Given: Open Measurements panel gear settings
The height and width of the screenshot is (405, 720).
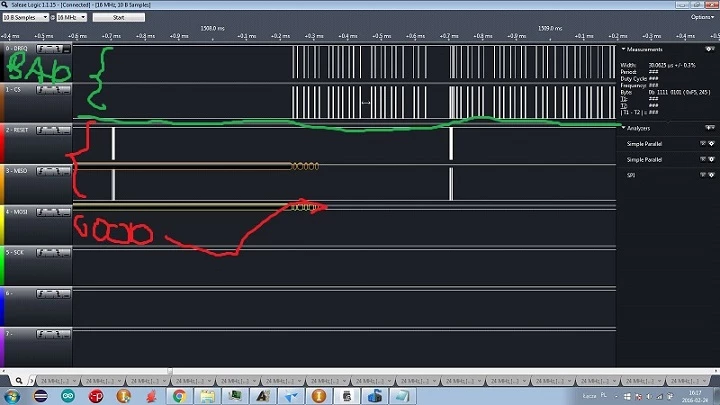Looking at the screenshot, I should tap(712, 49).
